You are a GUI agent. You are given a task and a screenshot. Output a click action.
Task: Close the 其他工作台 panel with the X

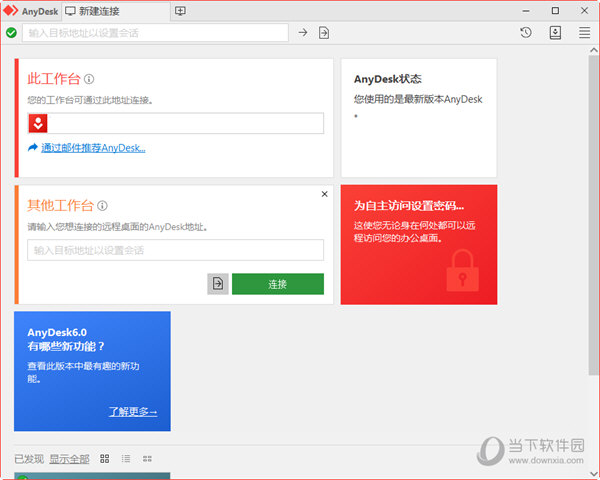324,194
